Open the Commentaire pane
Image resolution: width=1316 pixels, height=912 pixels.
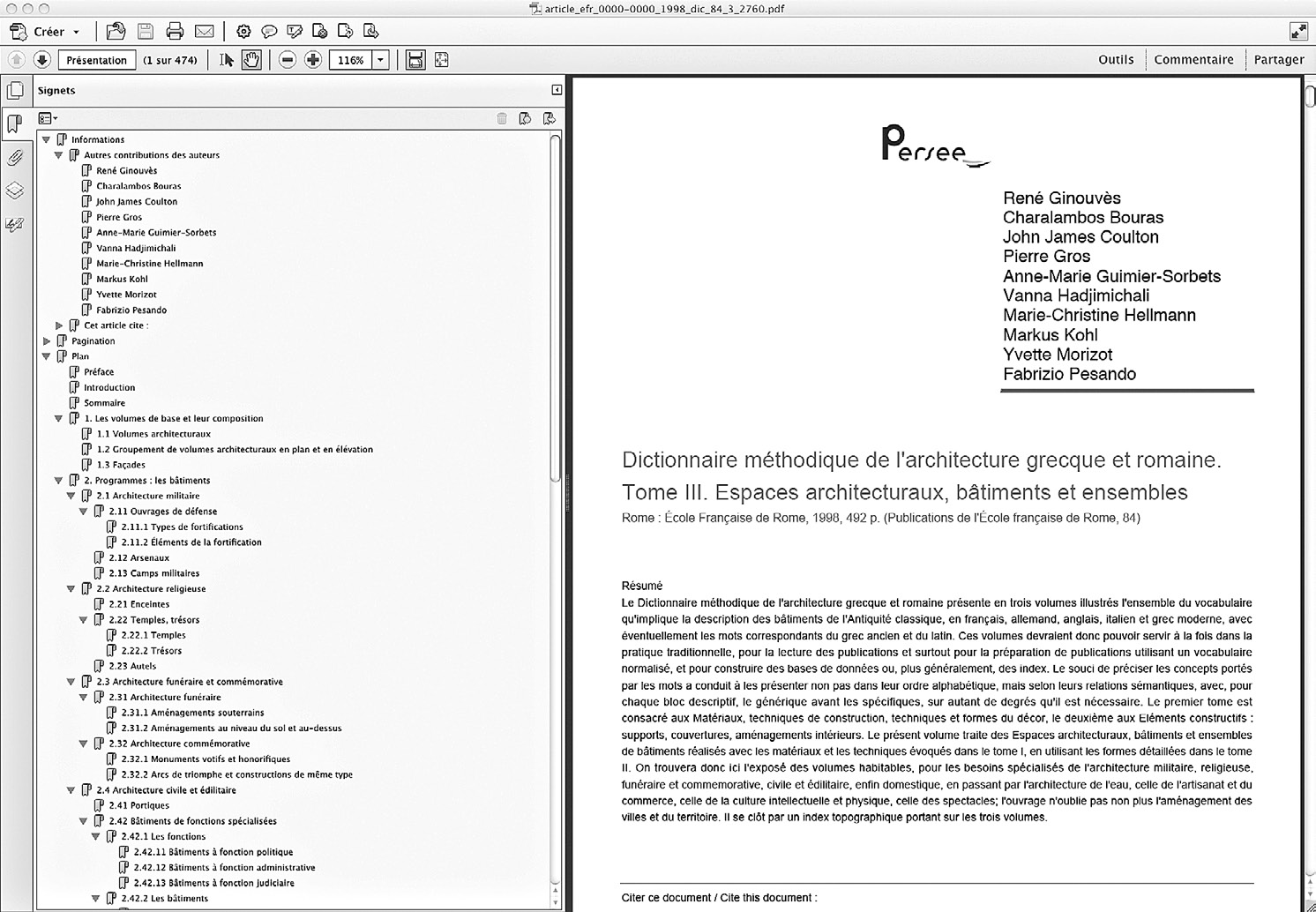tap(1193, 60)
